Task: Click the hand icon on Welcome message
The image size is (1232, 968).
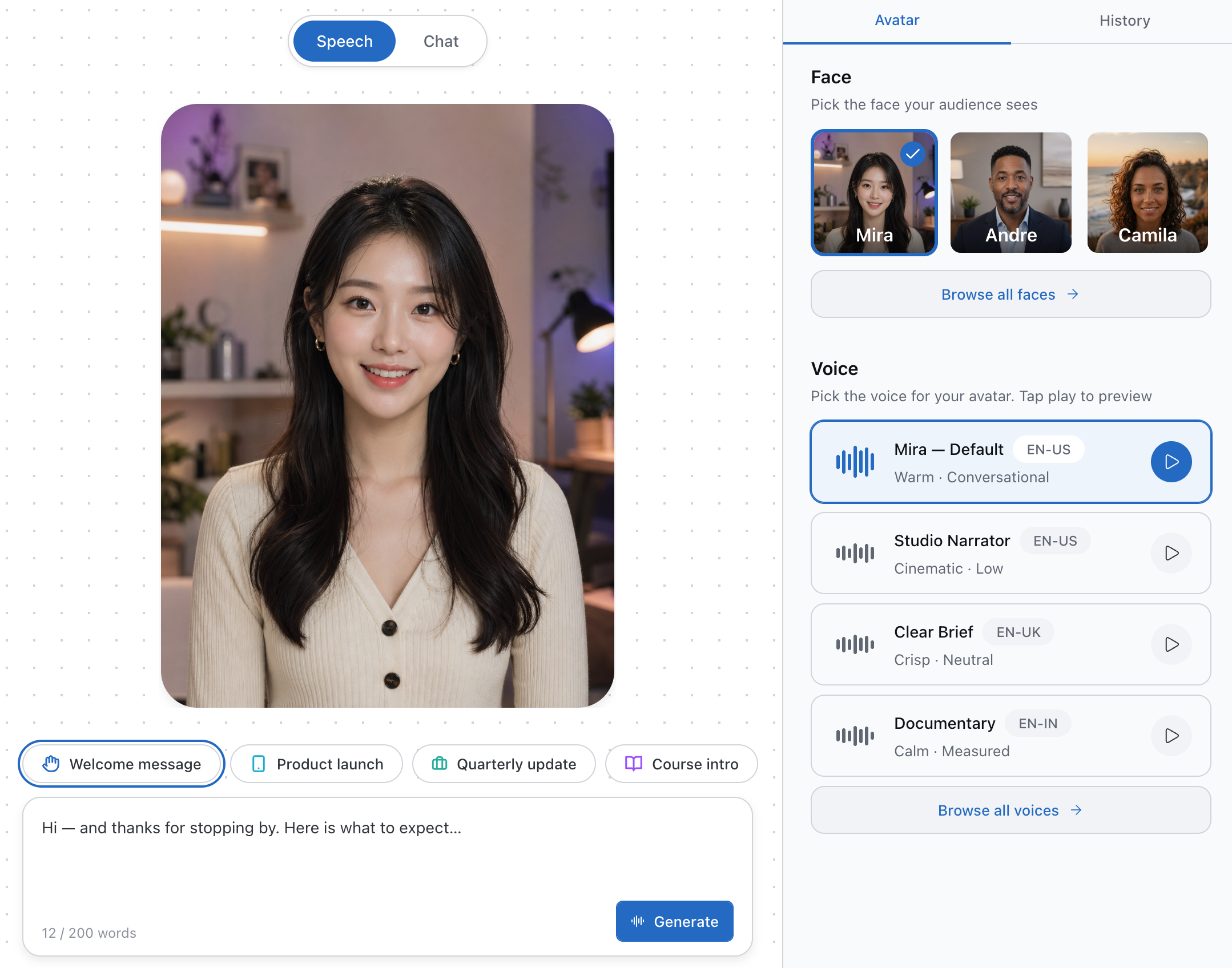Action: (x=51, y=764)
